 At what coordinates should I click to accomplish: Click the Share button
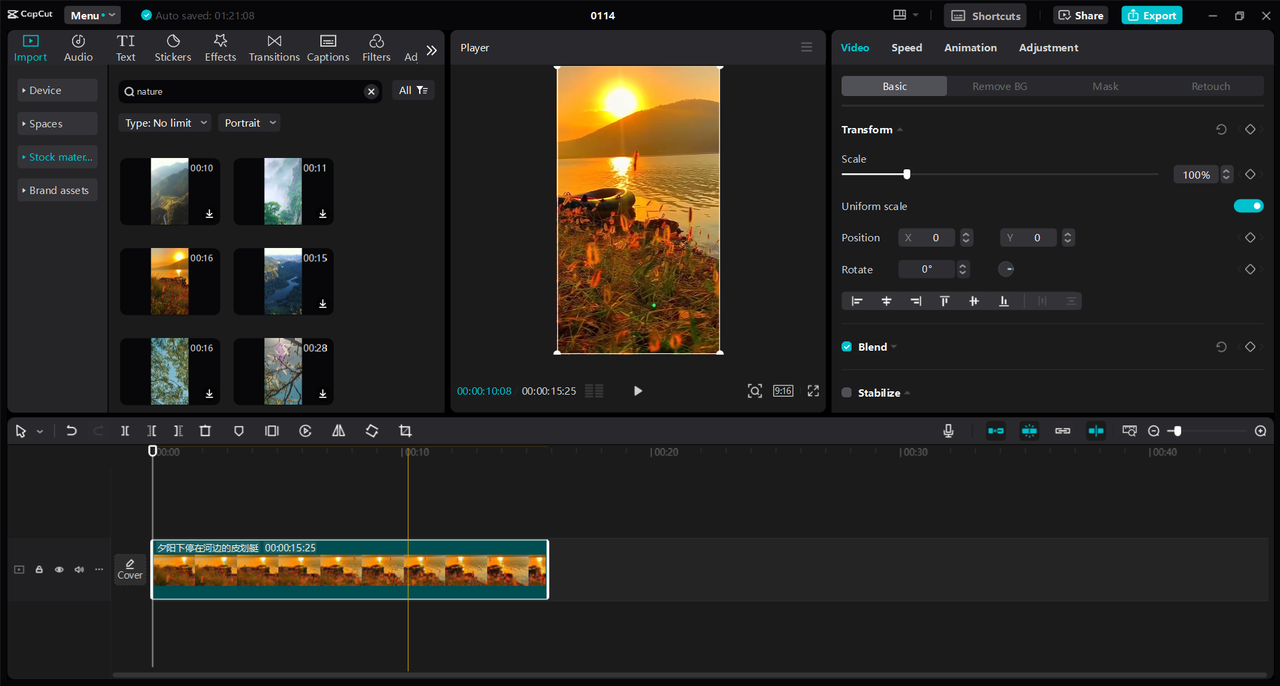pos(1080,15)
